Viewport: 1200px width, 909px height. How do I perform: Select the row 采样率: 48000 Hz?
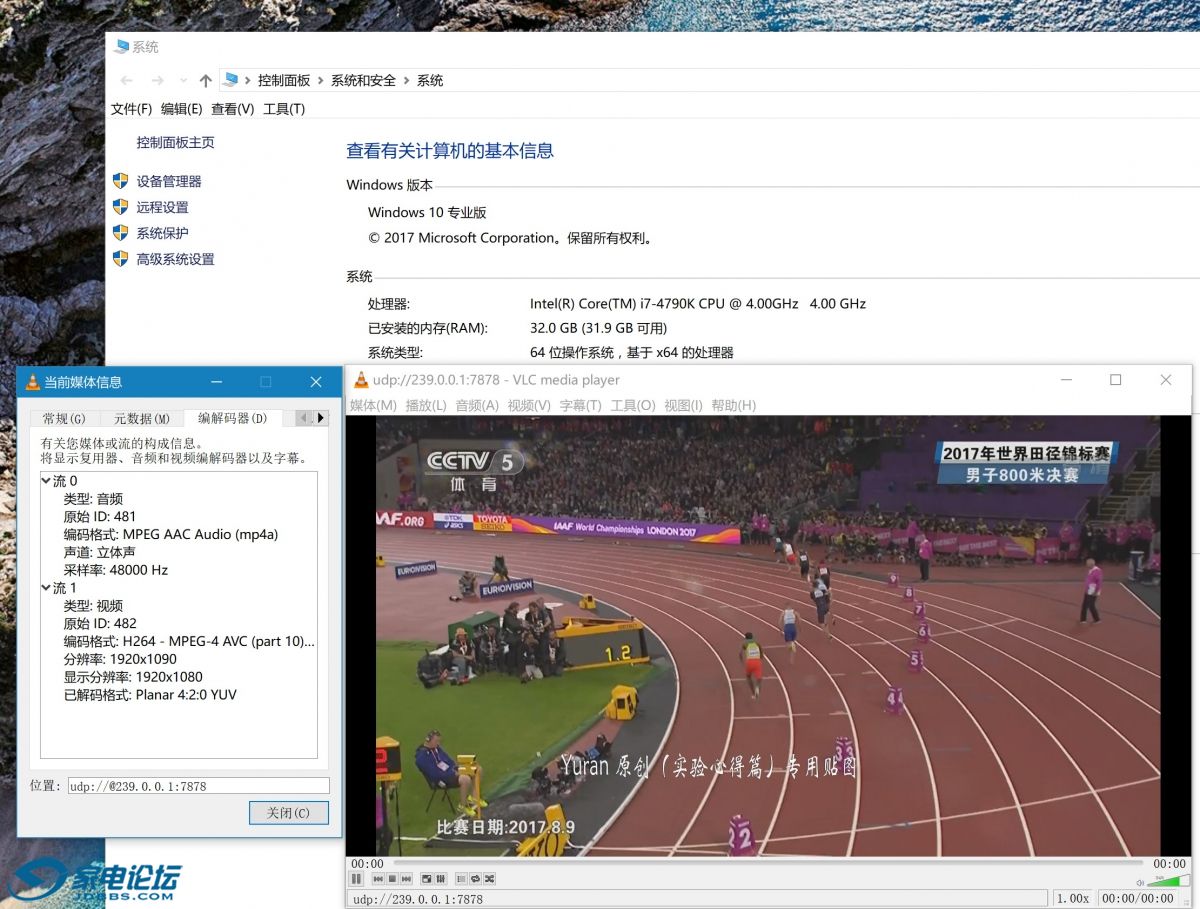click(116, 570)
